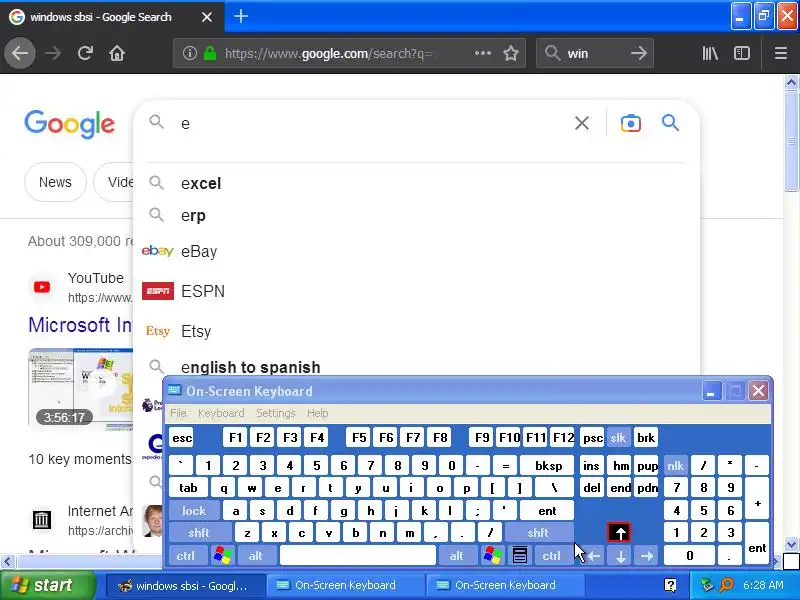Click the esc key
The width and height of the screenshot is (800, 600).
(182, 437)
